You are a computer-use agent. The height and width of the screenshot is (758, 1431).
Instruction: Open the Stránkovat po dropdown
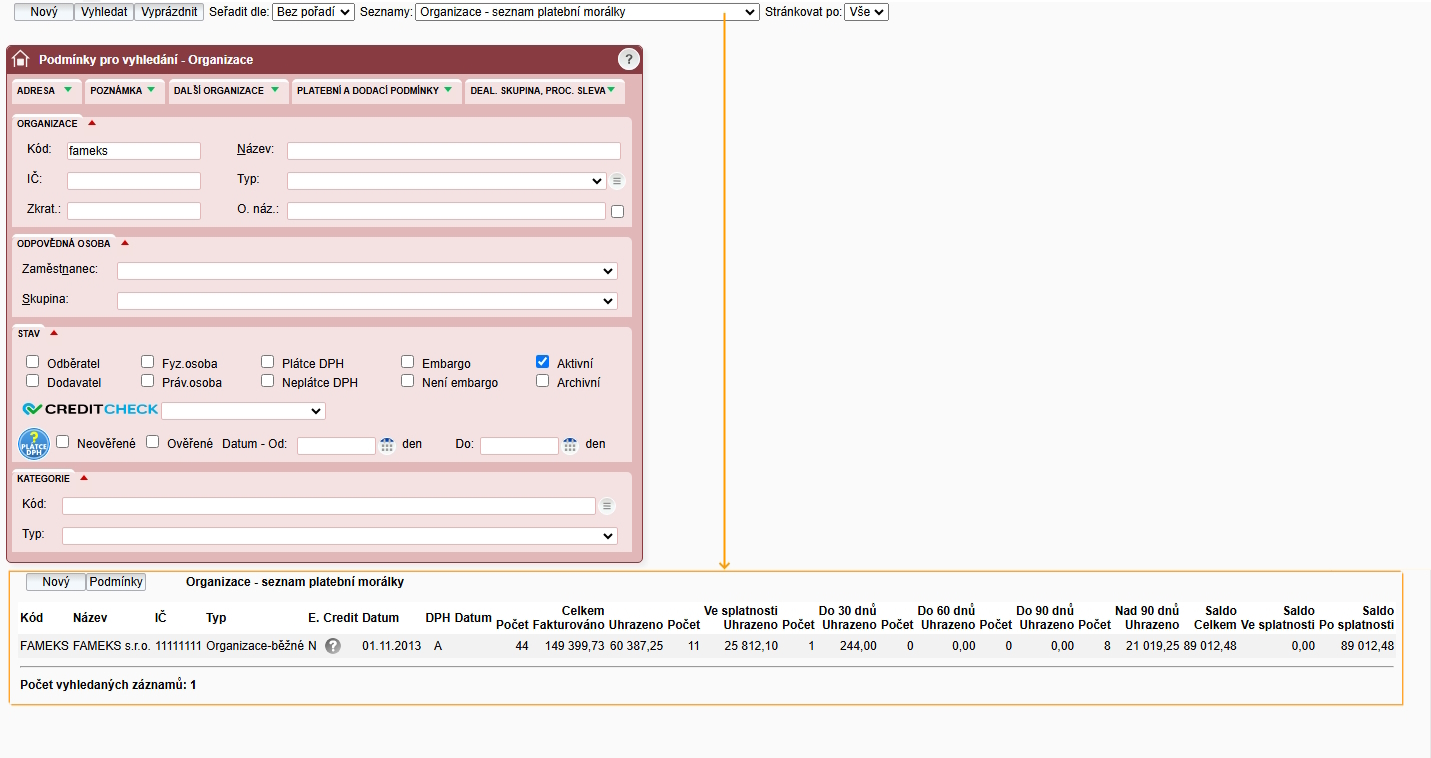point(865,12)
